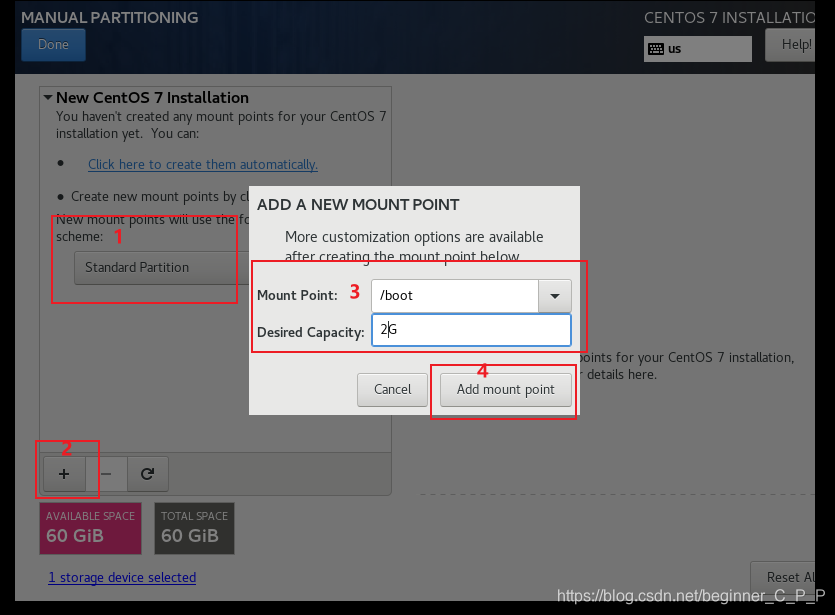The image size is (835, 615).
Task: Click here to create them automatically link
Action: 203,165
